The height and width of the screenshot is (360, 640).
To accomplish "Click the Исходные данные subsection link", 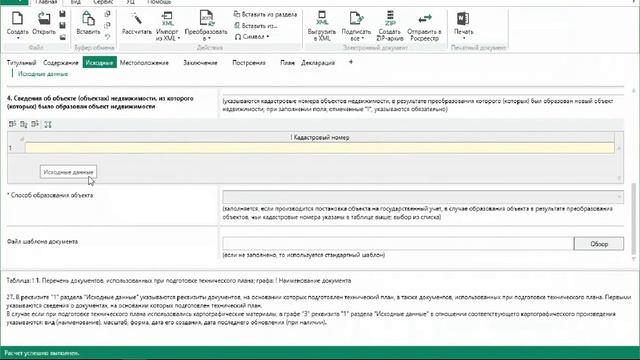I will 43,74.
